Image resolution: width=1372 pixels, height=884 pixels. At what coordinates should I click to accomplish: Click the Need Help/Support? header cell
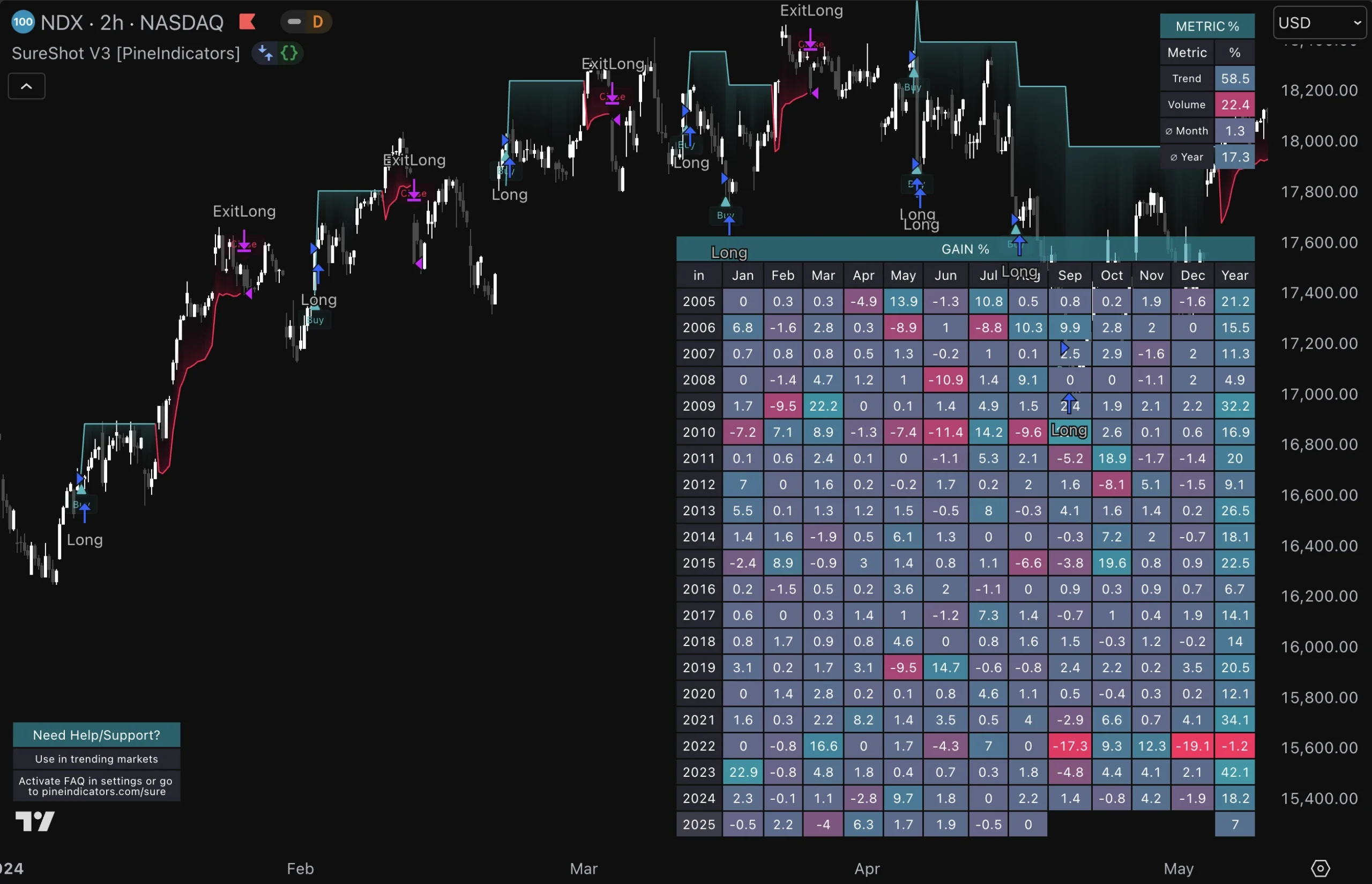click(x=96, y=735)
